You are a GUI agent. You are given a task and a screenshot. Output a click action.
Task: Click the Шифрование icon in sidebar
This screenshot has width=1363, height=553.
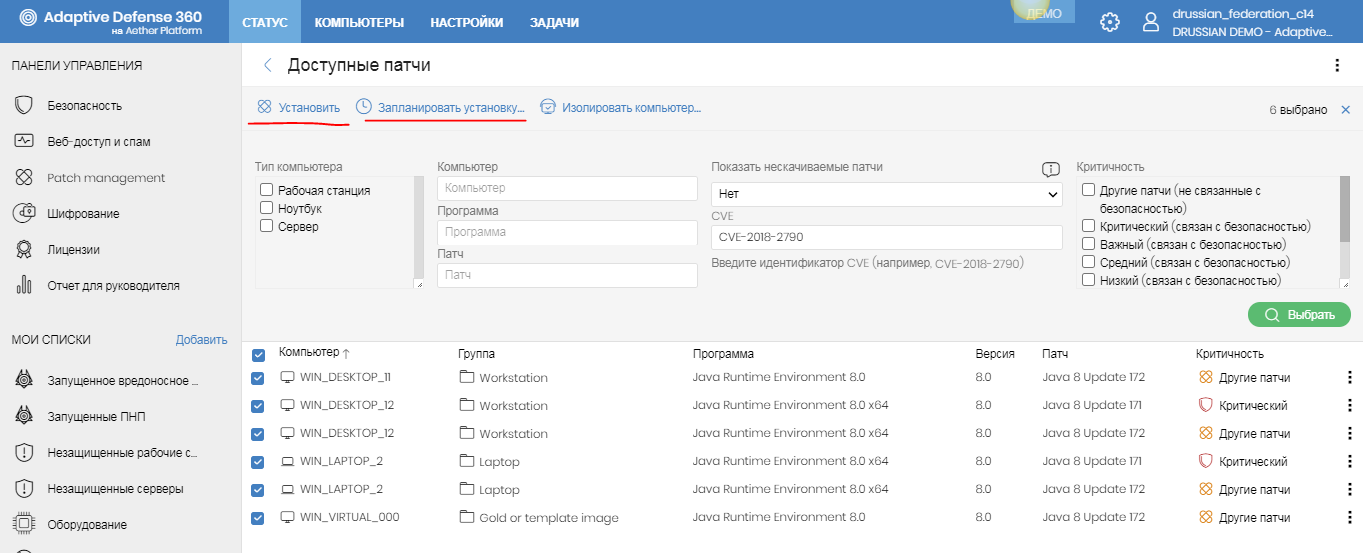point(25,213)
